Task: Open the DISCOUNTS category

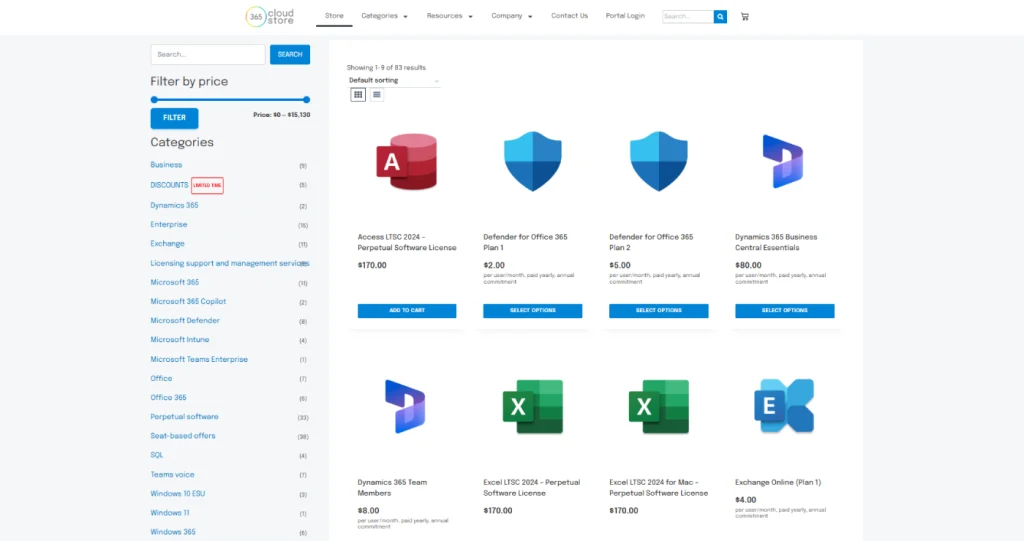Action: (x=169, y=186)
